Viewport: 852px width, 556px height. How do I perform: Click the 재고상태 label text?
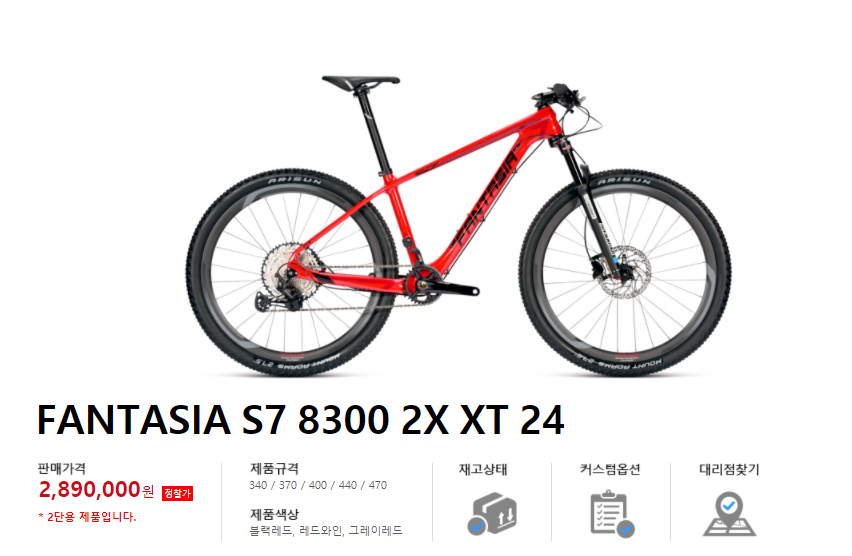click(483, 469)
